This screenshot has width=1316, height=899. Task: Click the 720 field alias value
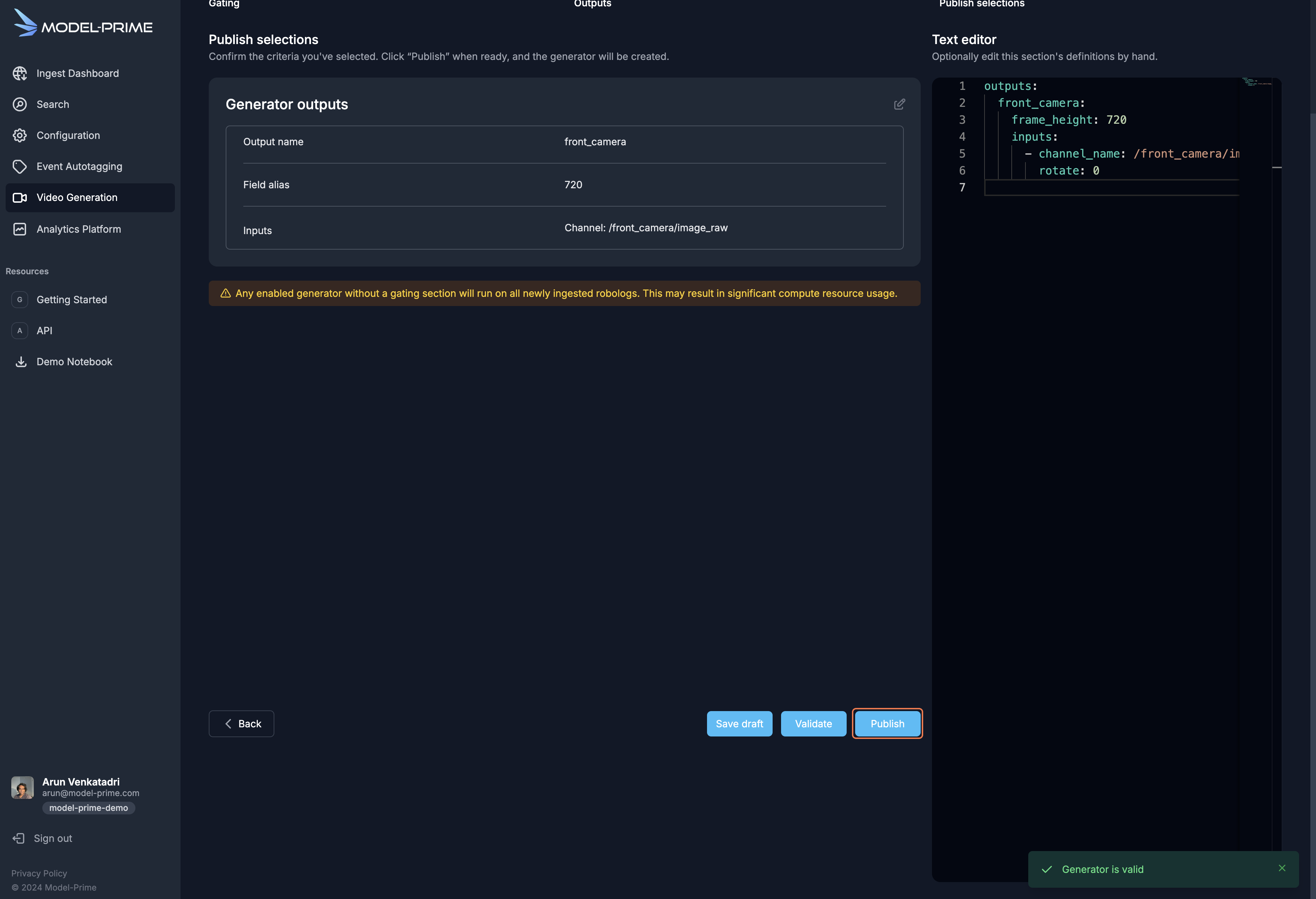coord(573,184)
